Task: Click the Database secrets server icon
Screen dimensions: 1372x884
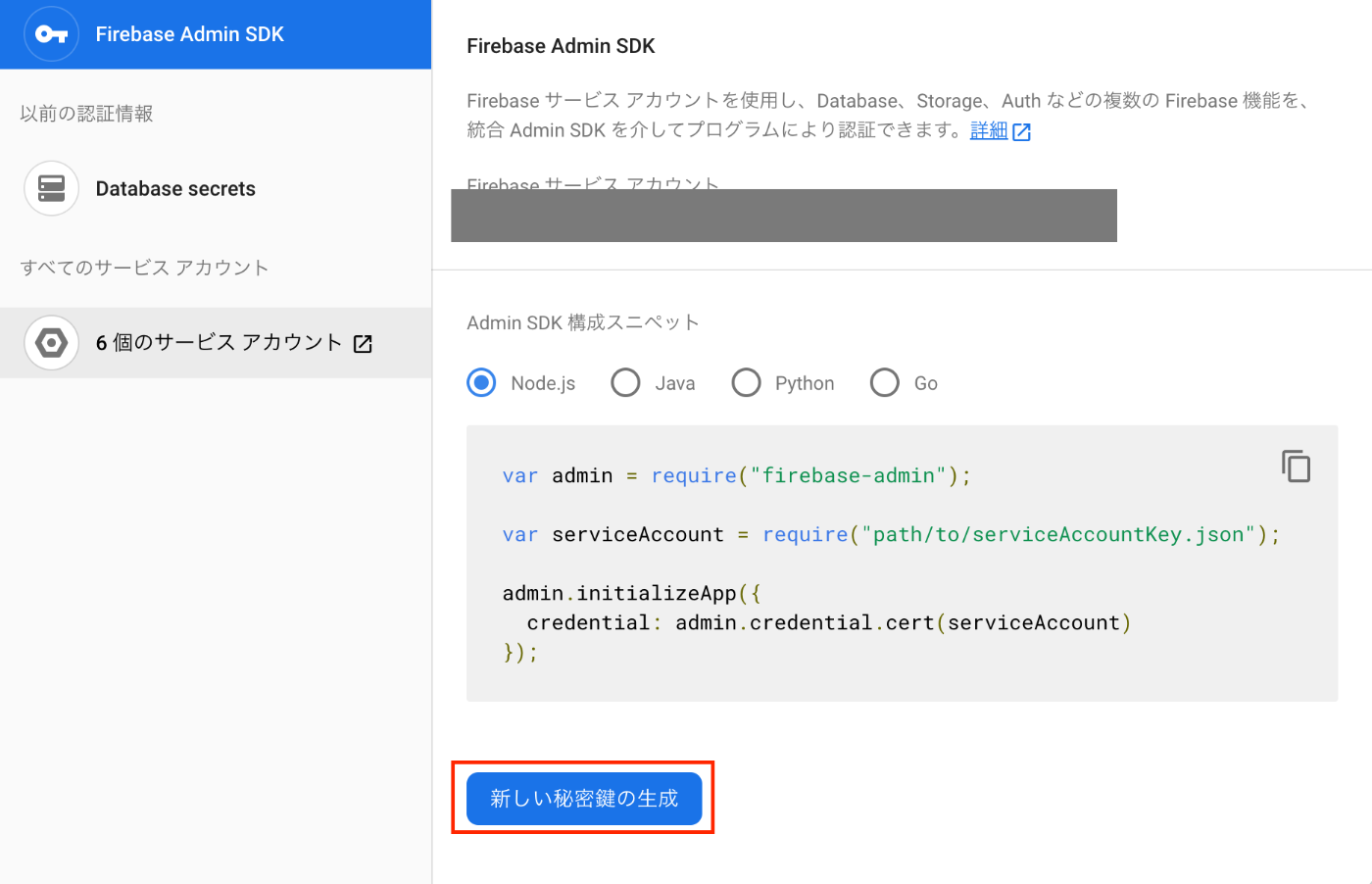Action: click(x=51, y=188)
